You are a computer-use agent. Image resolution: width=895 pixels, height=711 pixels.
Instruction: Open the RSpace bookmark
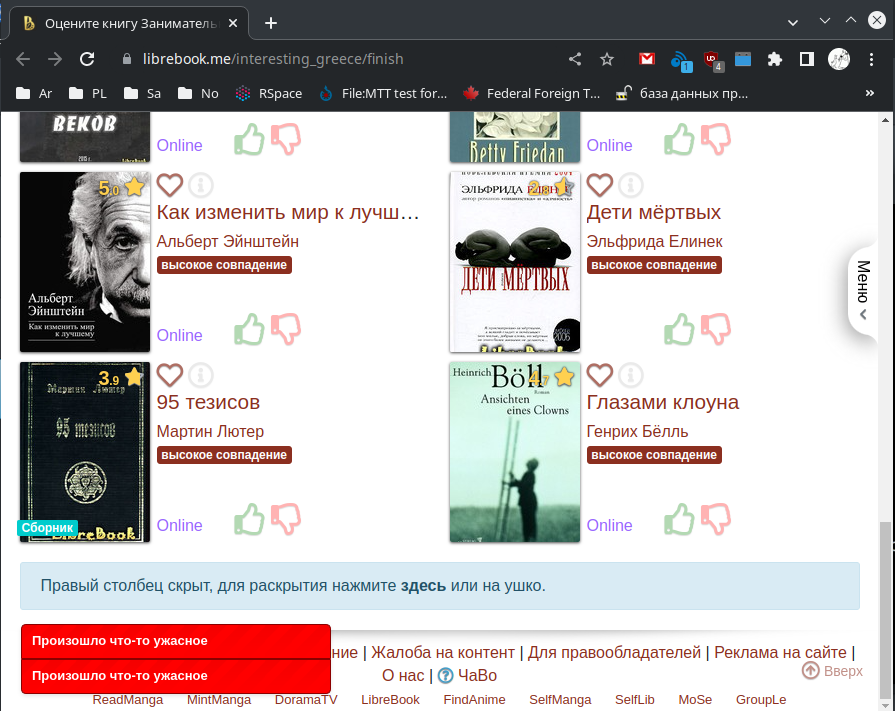point(268,93)
